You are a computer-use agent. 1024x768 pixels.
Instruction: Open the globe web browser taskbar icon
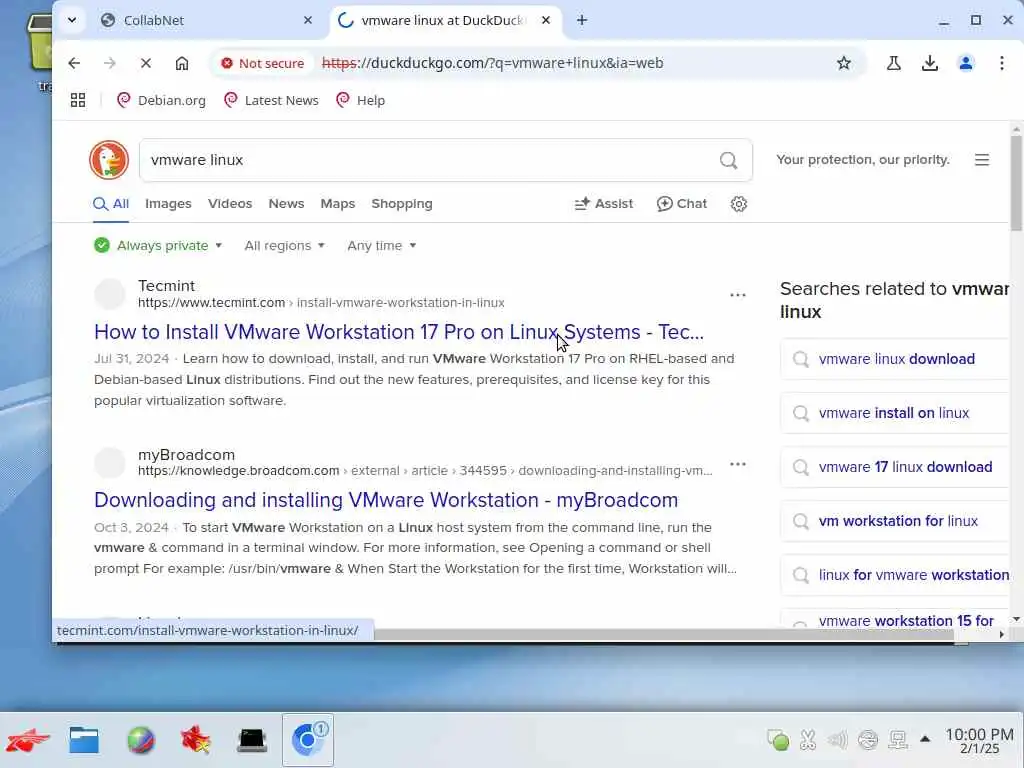pyautogui.click(x=140, y=740)
